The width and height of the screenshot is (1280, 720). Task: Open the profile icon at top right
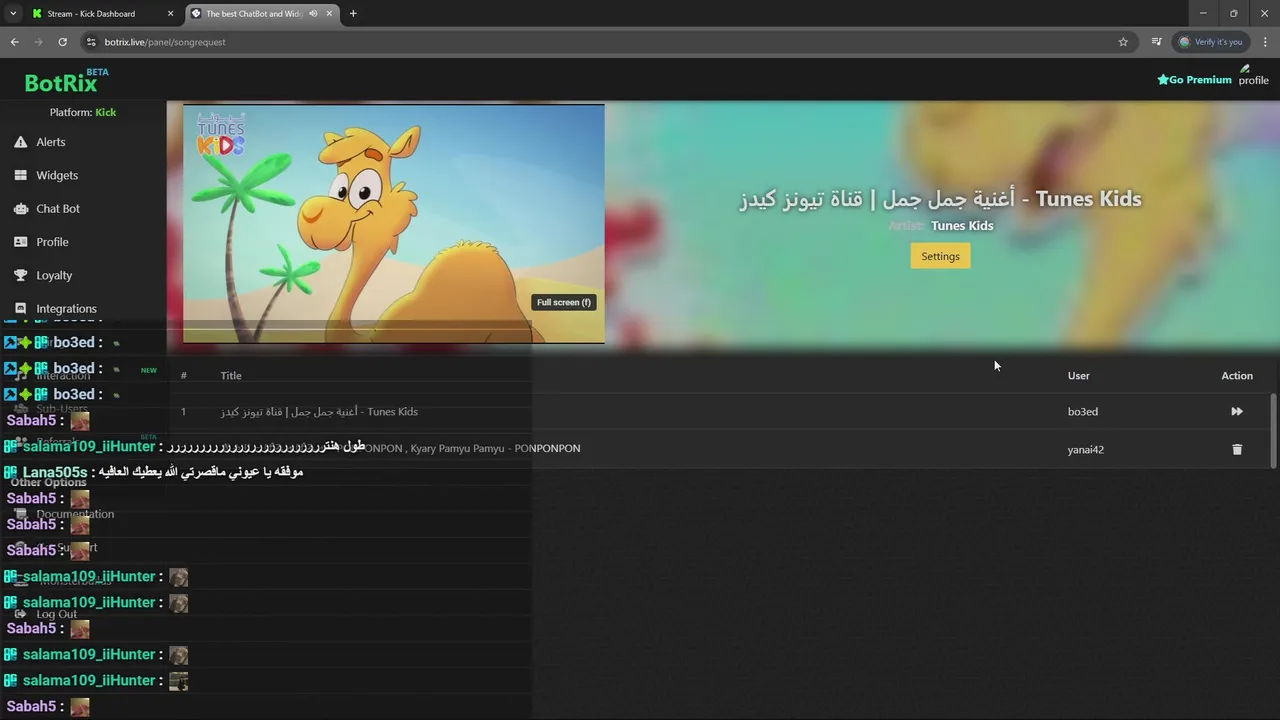click(x=1253, y=75)
